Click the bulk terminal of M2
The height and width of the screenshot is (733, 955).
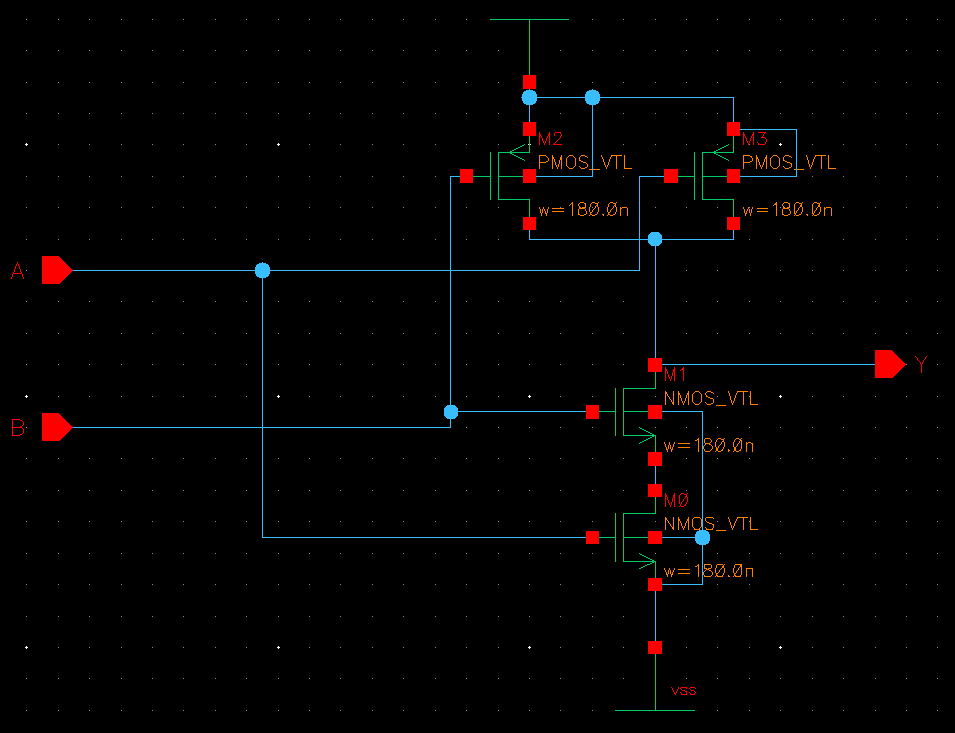(529, 176)
